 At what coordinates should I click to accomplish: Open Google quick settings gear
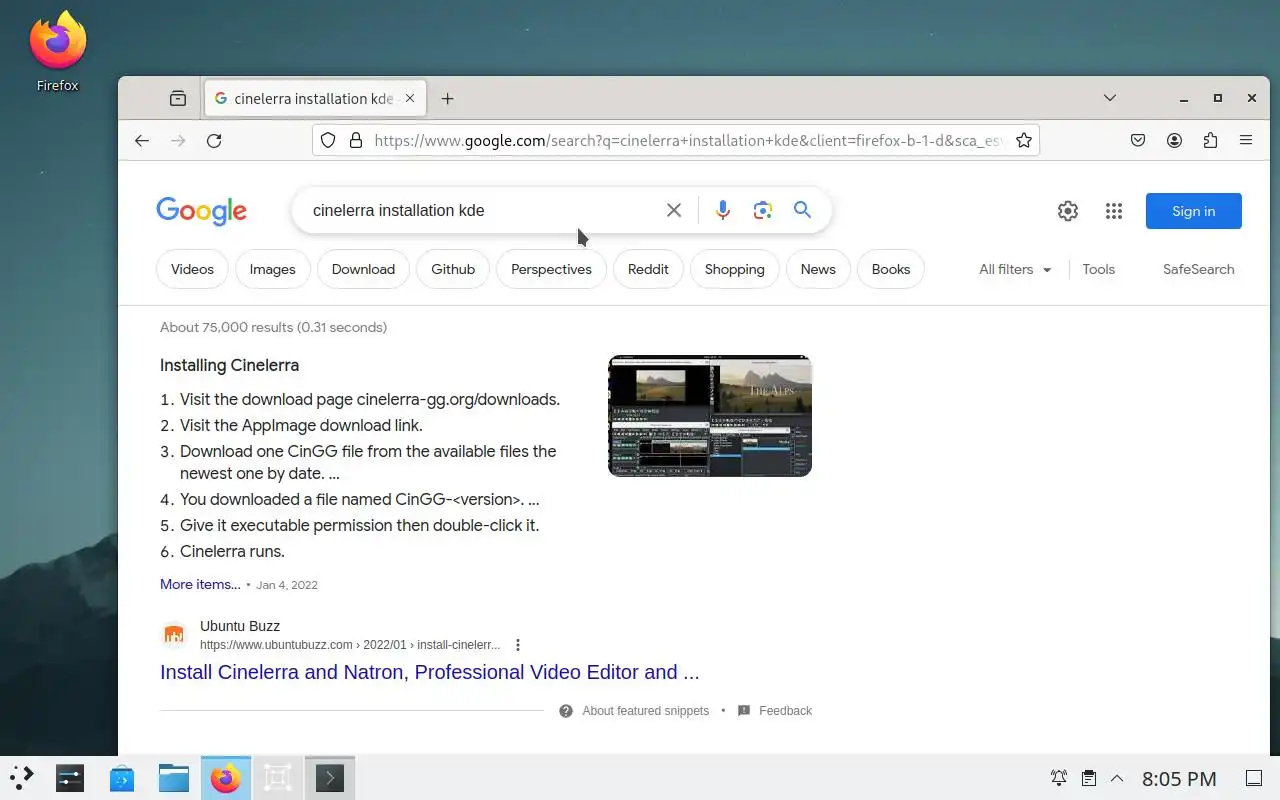coord(1068,211)
